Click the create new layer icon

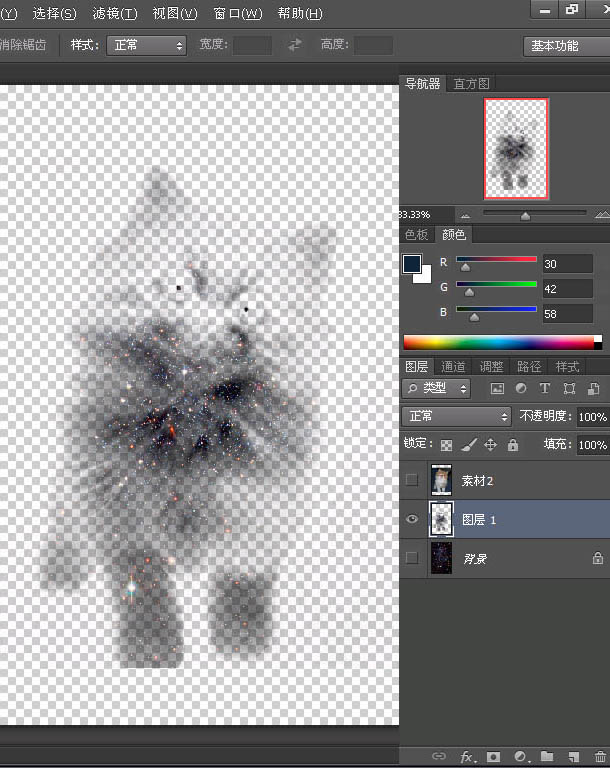click(573, 757)
